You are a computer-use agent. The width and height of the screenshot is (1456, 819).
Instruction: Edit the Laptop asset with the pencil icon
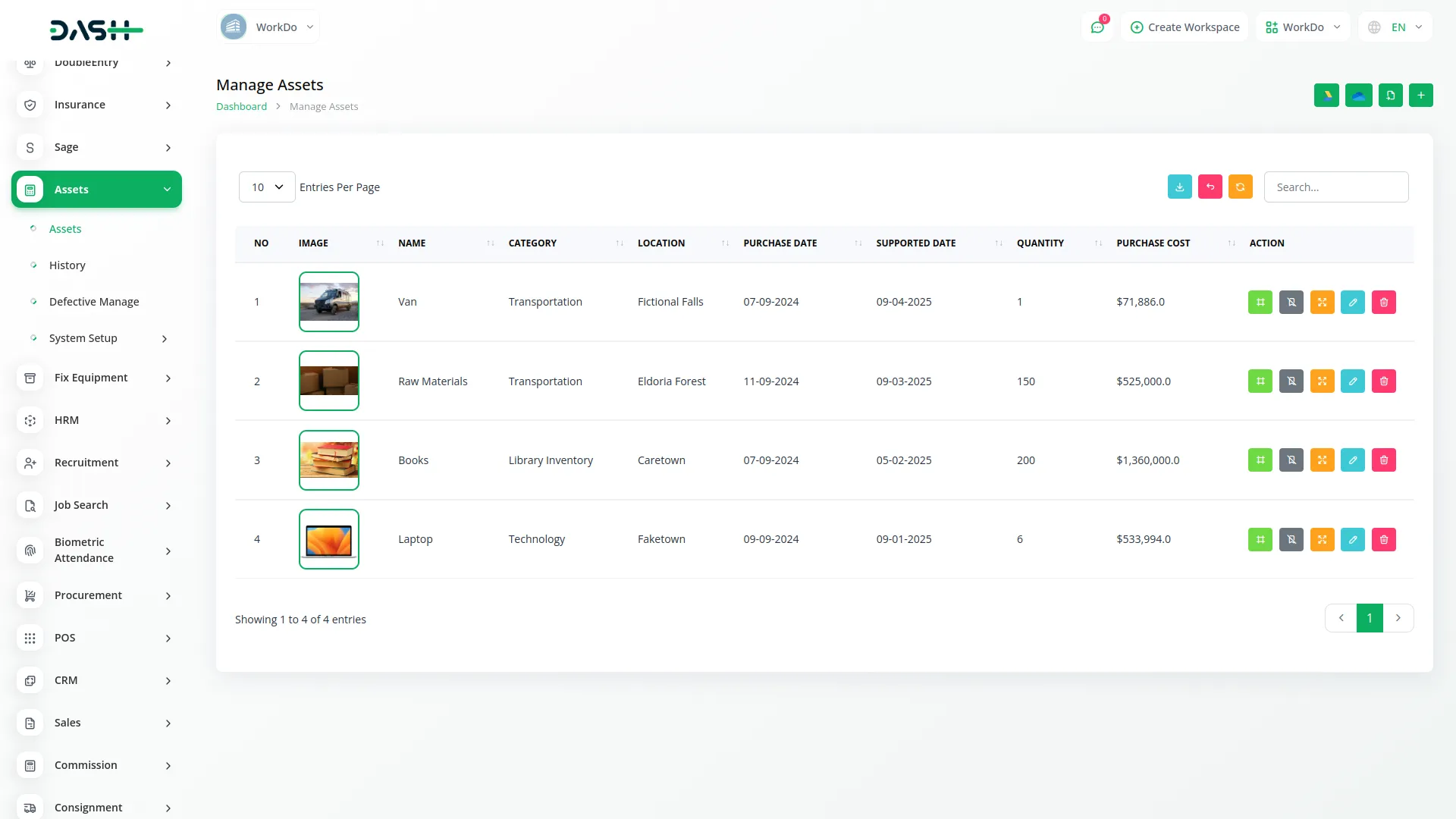click(x=1352, y=539)
